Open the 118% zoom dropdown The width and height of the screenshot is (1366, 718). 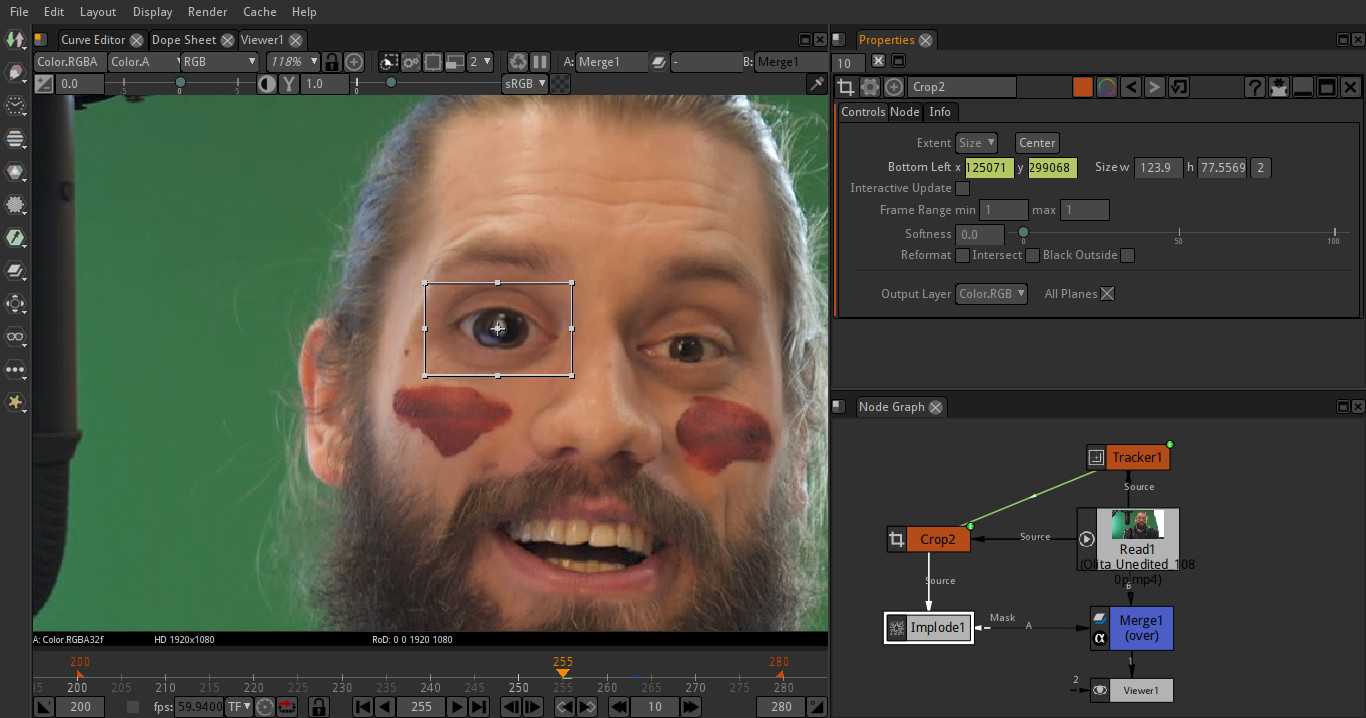click(x=293, y=62)
